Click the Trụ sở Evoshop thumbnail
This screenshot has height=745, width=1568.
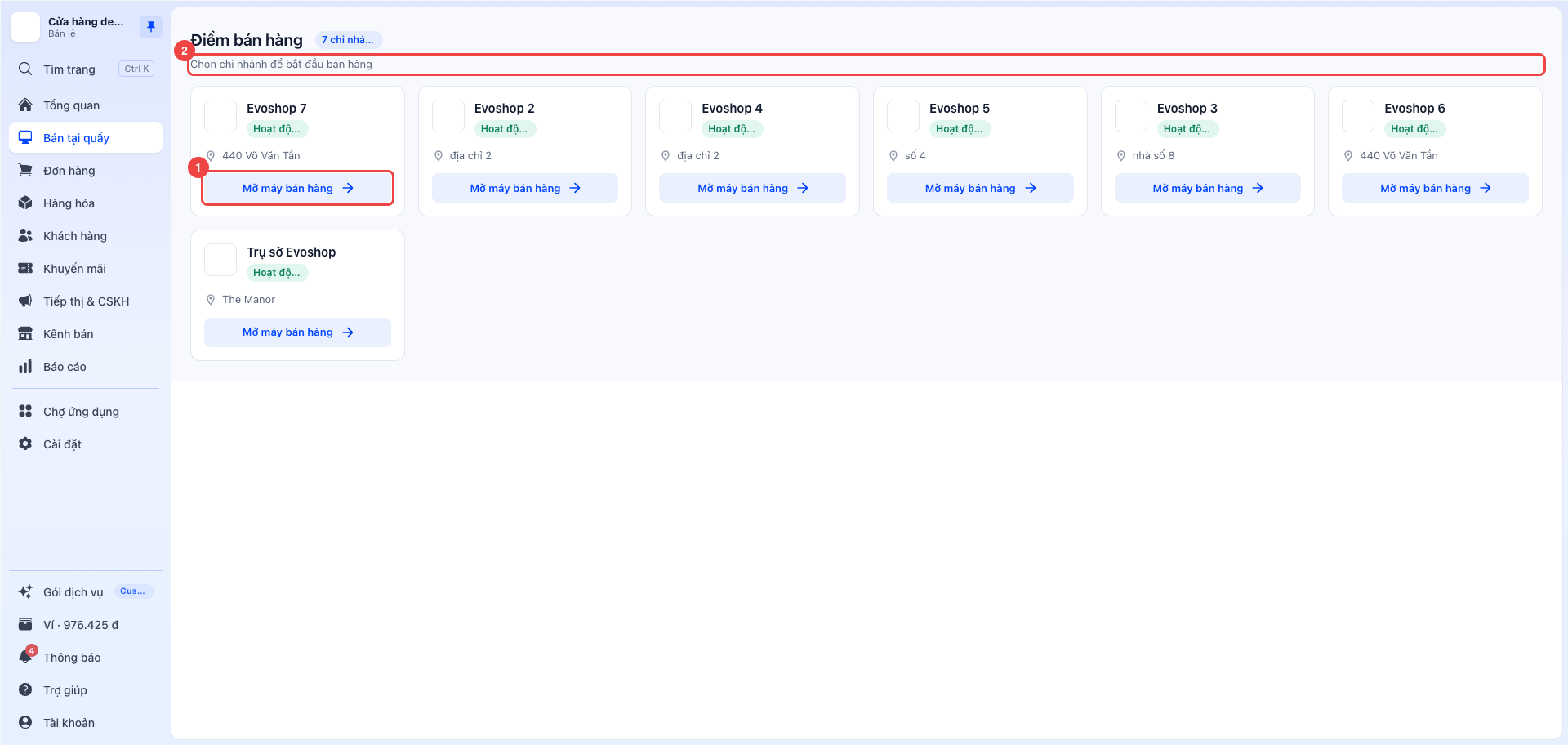pyautogui.click(x=220, y=260)
